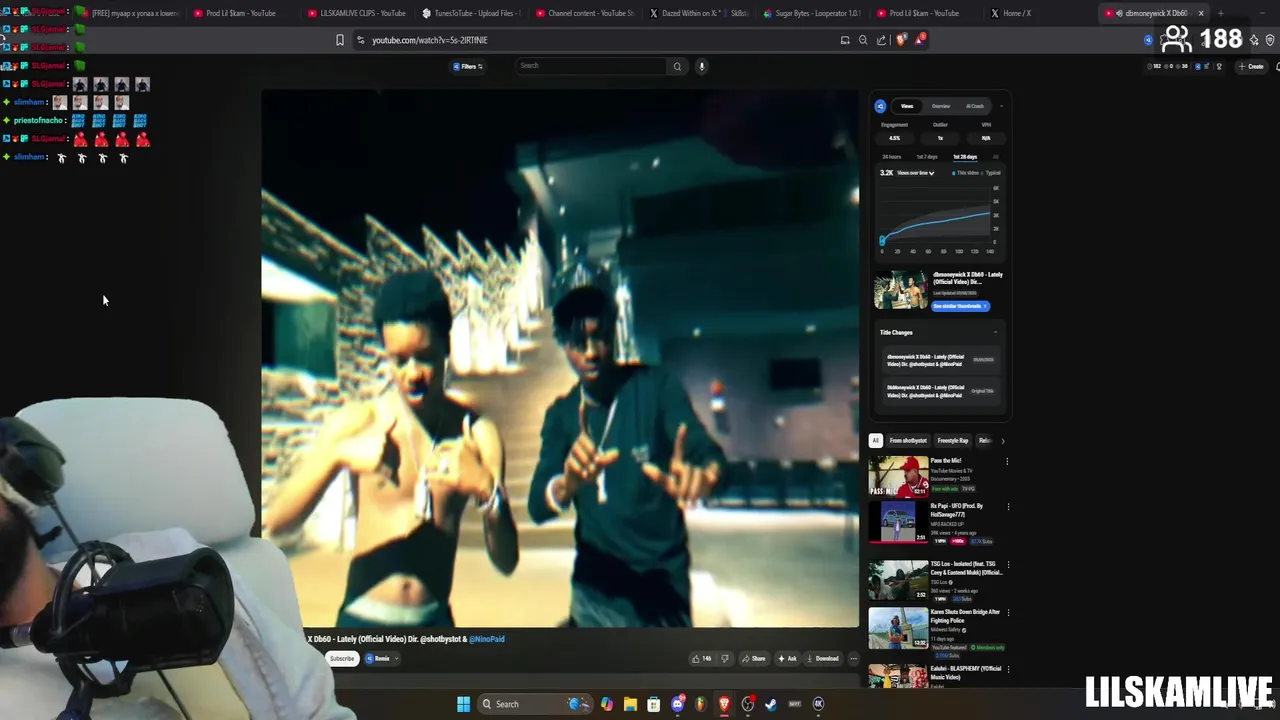The width and height of the screenshot is (1280, 720).
Task: Select the Views tab in stats panel
Action: click(907, 106)
